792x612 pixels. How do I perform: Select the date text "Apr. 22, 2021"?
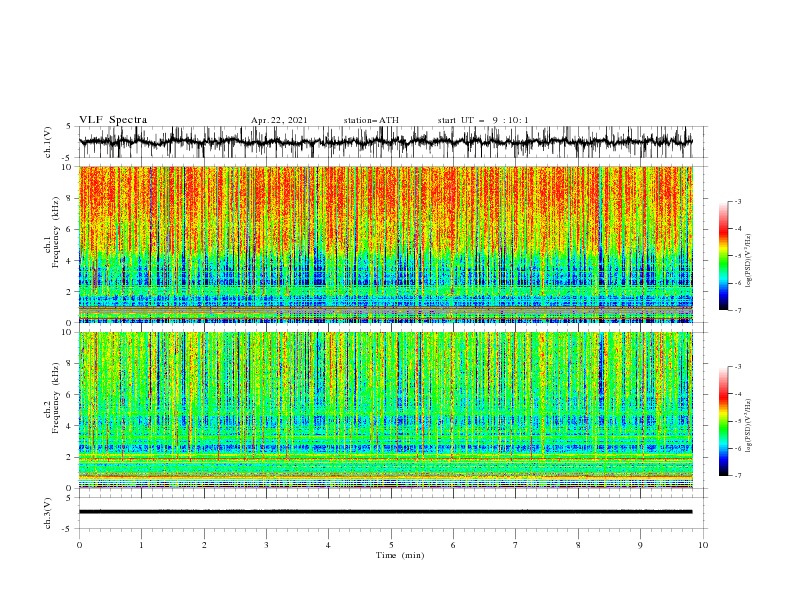(x=279, y=120)
